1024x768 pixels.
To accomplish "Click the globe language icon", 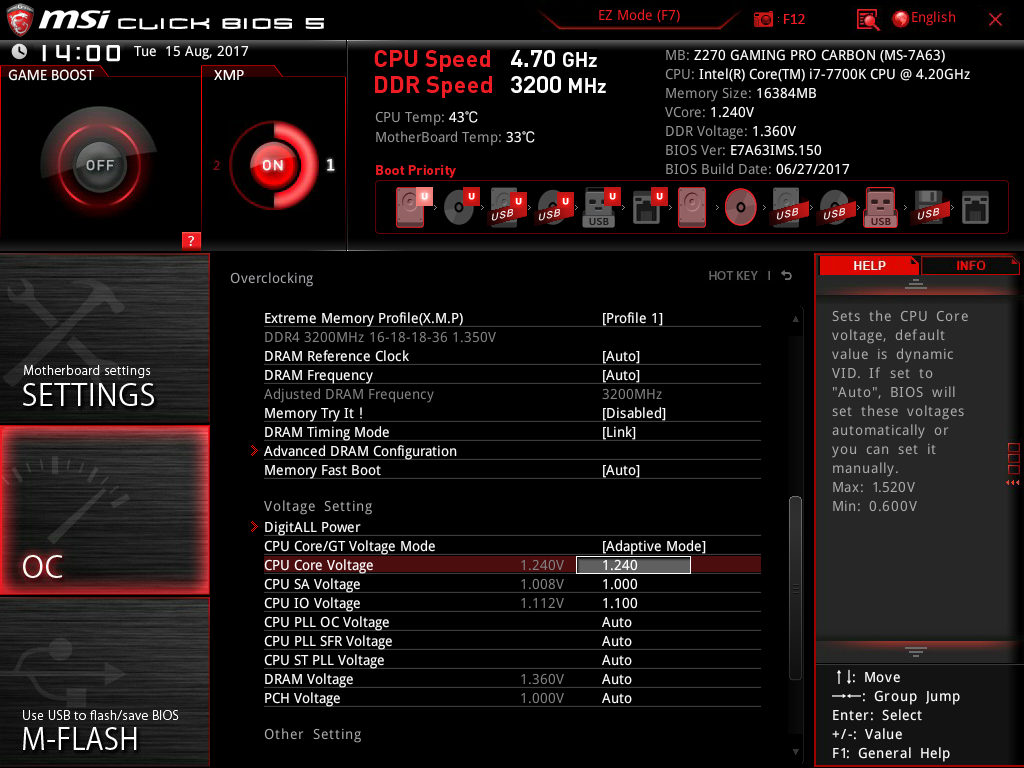I will 900,19.
